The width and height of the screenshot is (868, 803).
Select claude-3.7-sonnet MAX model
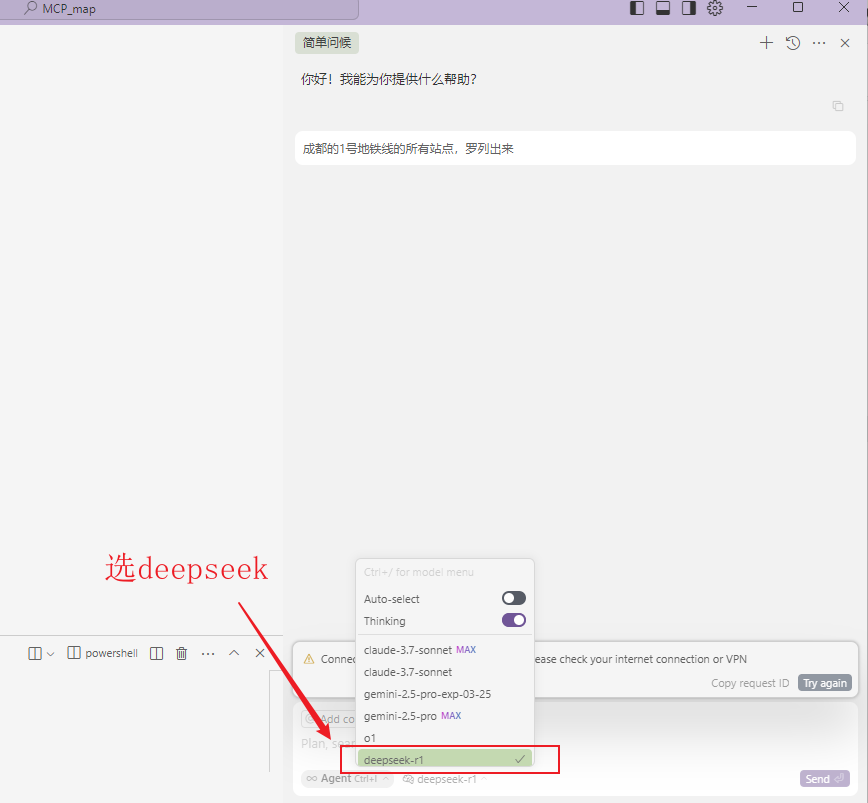445,650
